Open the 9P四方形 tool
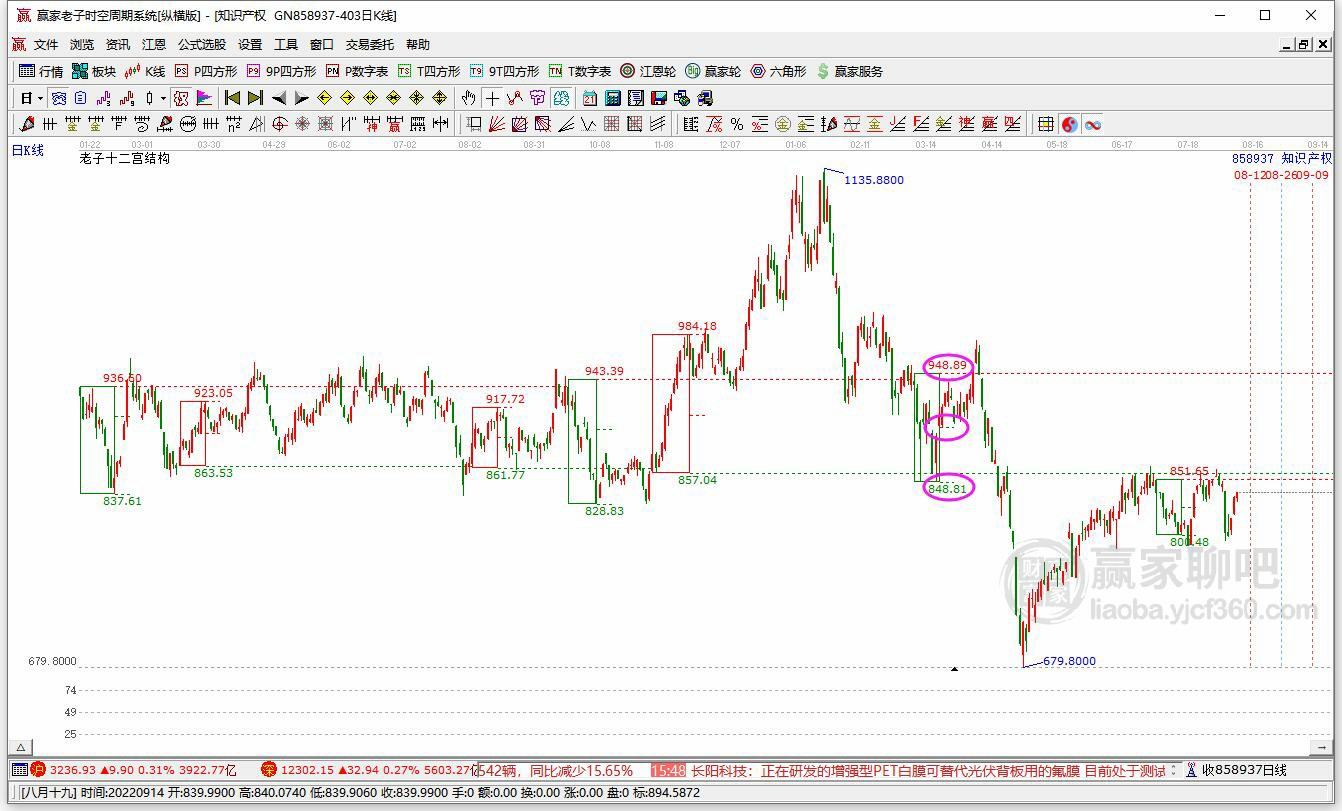The image size is (1342, 811). [281, 71]
